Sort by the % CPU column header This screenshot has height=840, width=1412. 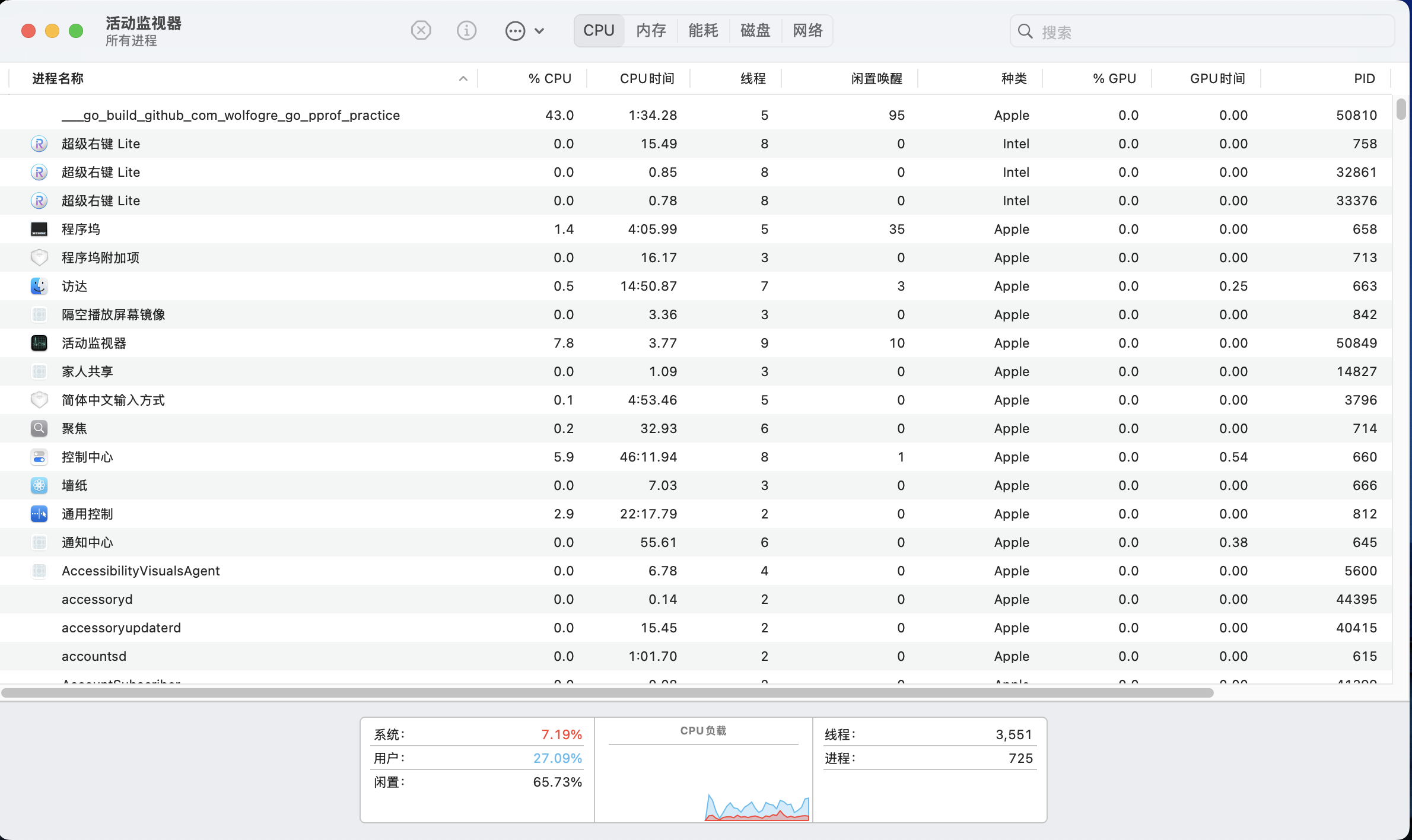549,78
